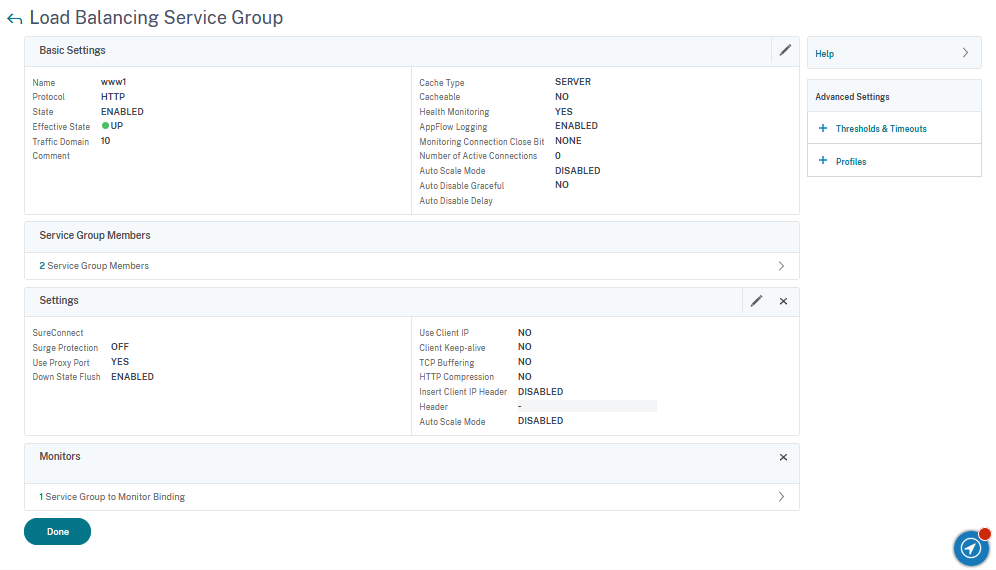
Task: Click the Help label
Action: tap(825, 54)
